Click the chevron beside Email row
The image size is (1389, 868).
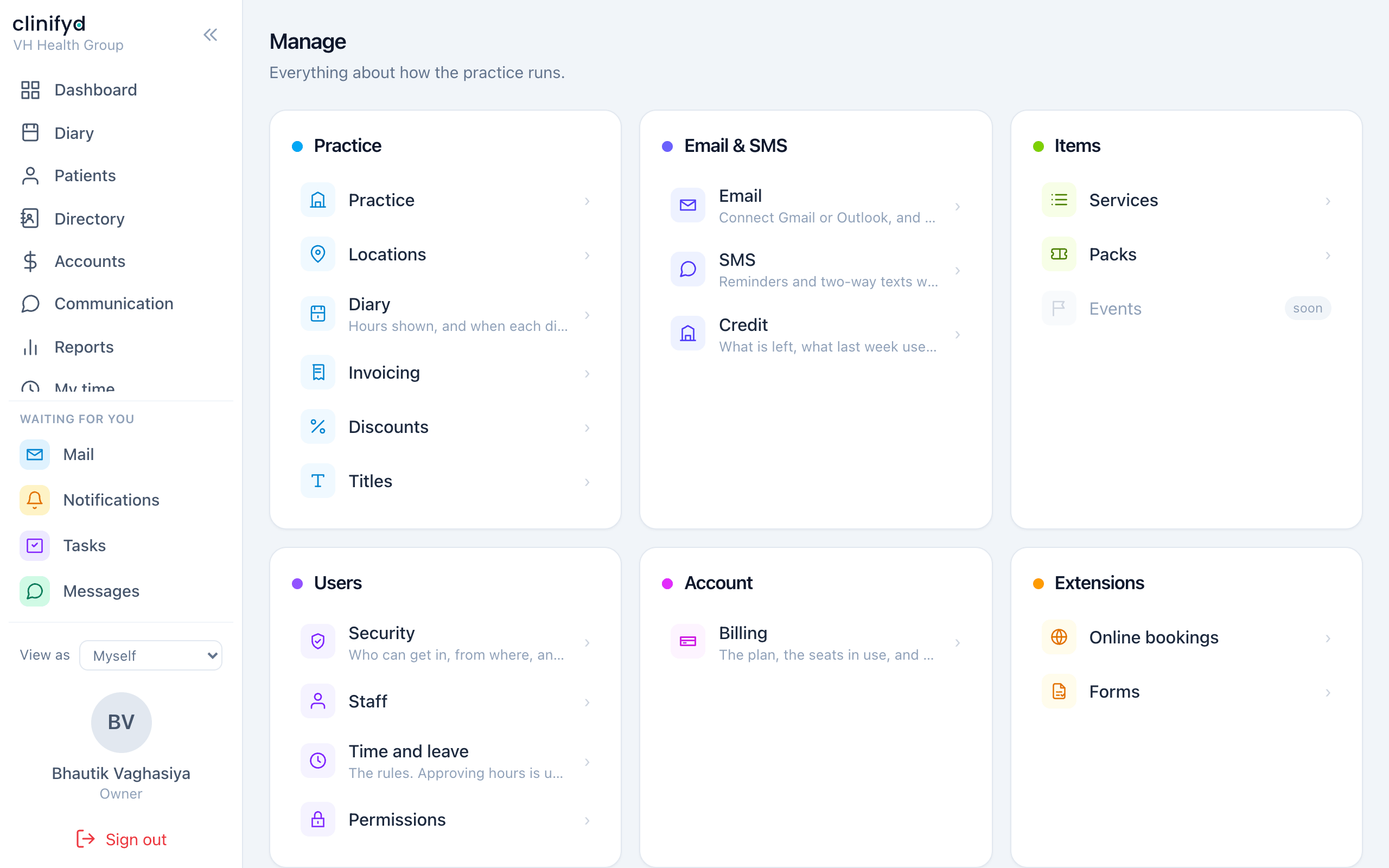[x=957, y=207]
